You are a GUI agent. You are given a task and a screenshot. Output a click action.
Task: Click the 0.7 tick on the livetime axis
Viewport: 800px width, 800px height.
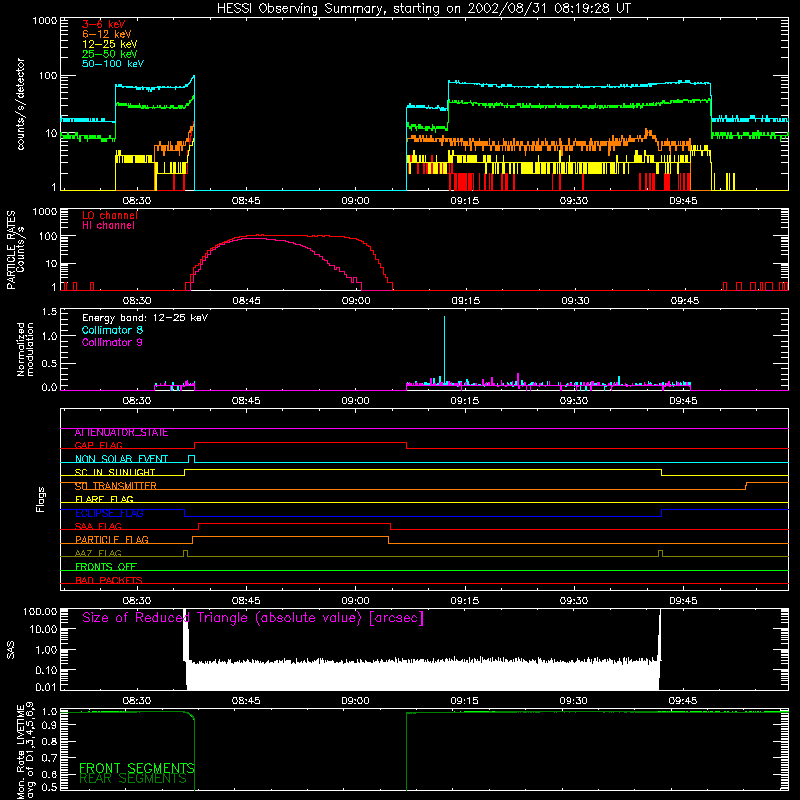click(x=51, y=758)
